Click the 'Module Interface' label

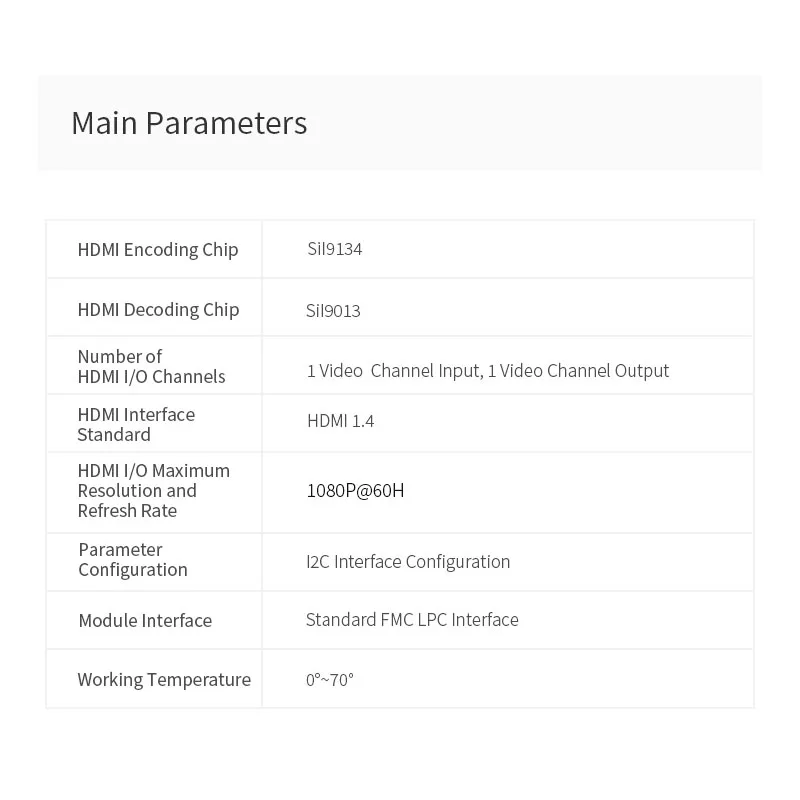click(x=145, y=621)
